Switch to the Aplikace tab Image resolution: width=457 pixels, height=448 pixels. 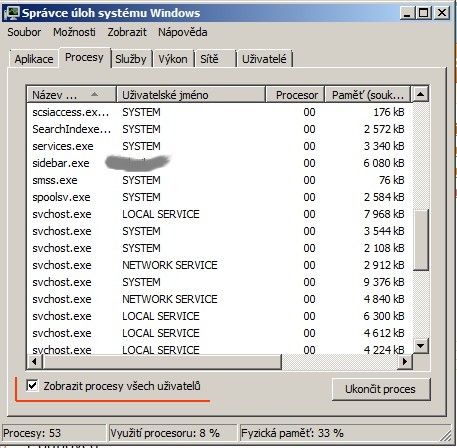pyautogui.click(x=34, y=59)
